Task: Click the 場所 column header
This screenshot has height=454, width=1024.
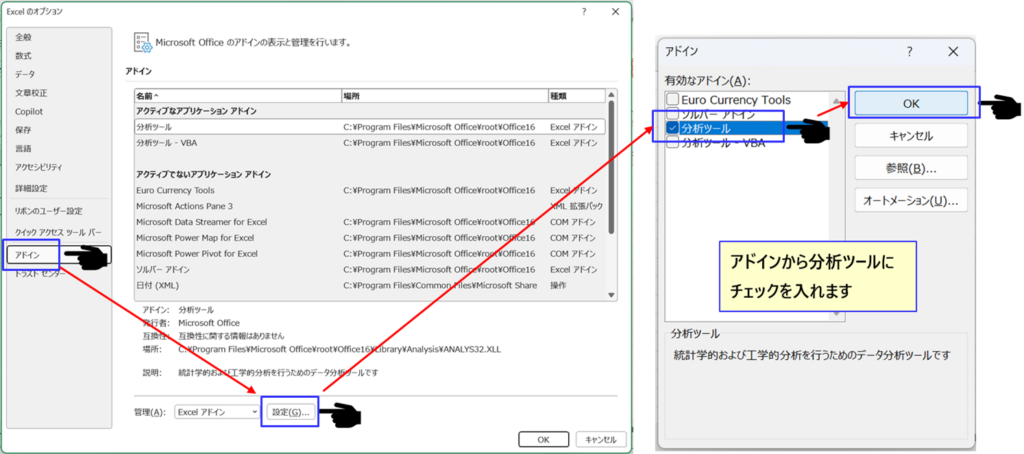Action: [443, 95]
